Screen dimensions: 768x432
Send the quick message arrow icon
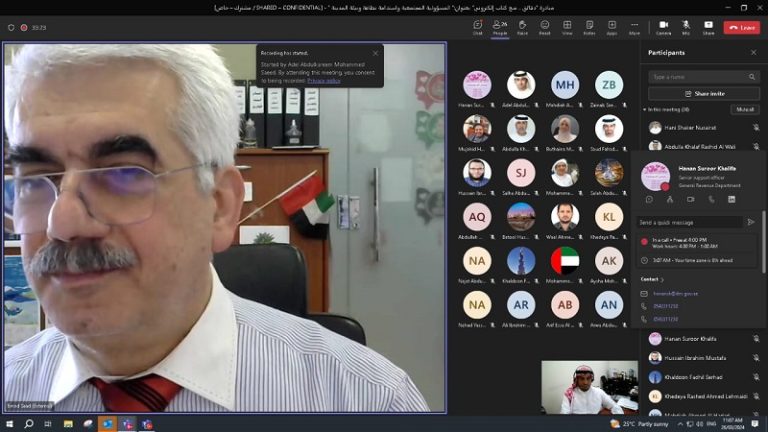point(751,222)
